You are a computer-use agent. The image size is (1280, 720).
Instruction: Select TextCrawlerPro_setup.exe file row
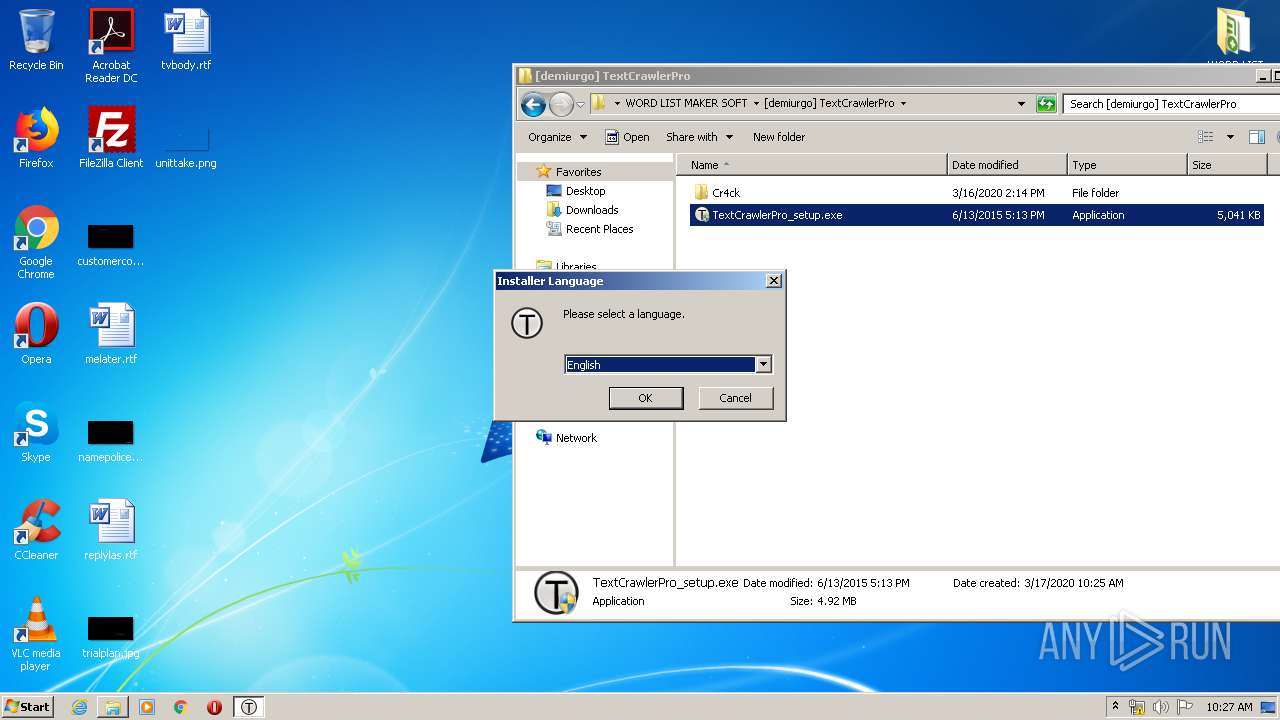click(x=976, y=215)
